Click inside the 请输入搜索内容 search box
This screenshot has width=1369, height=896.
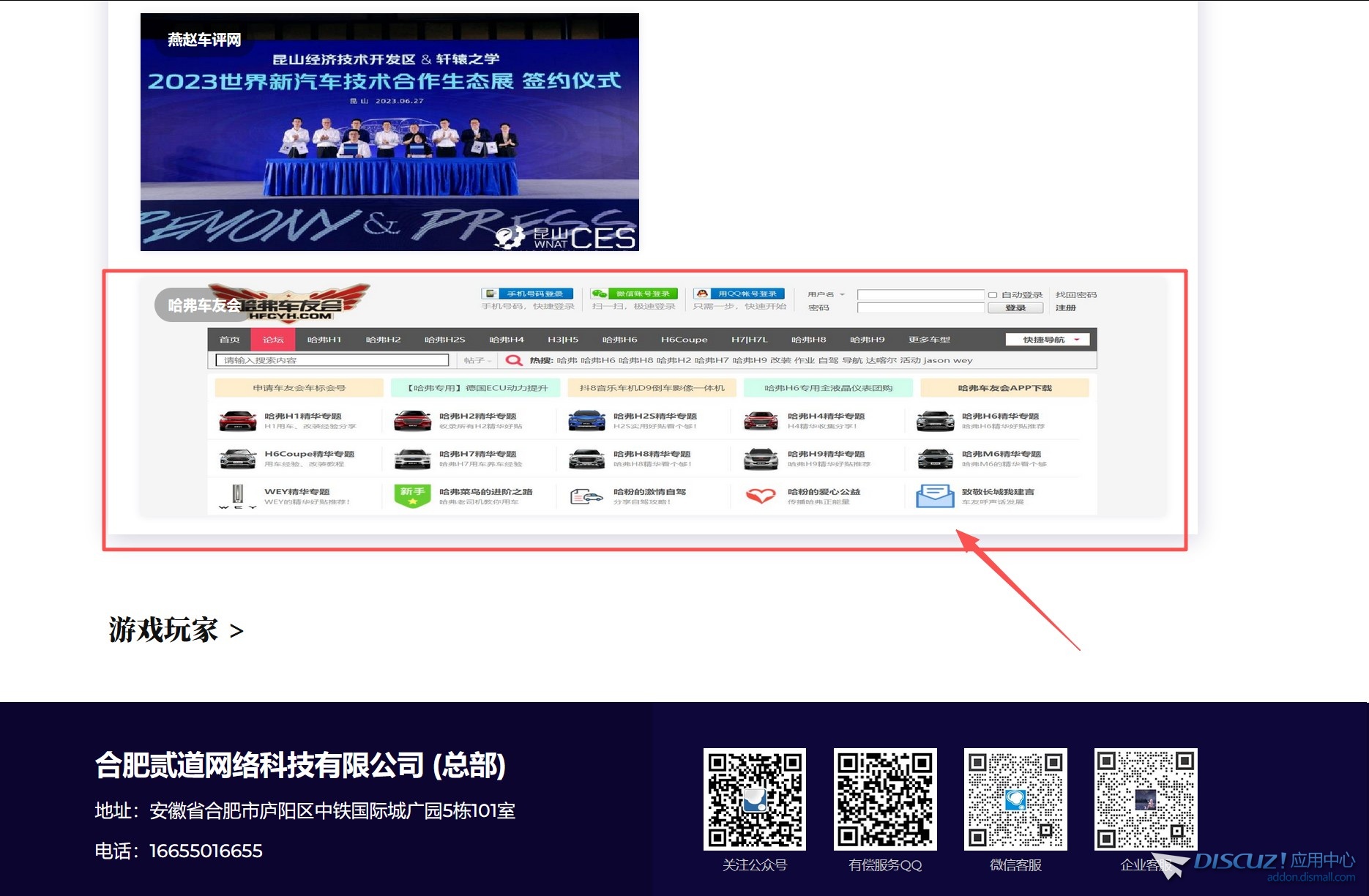(x=329, y=359)
